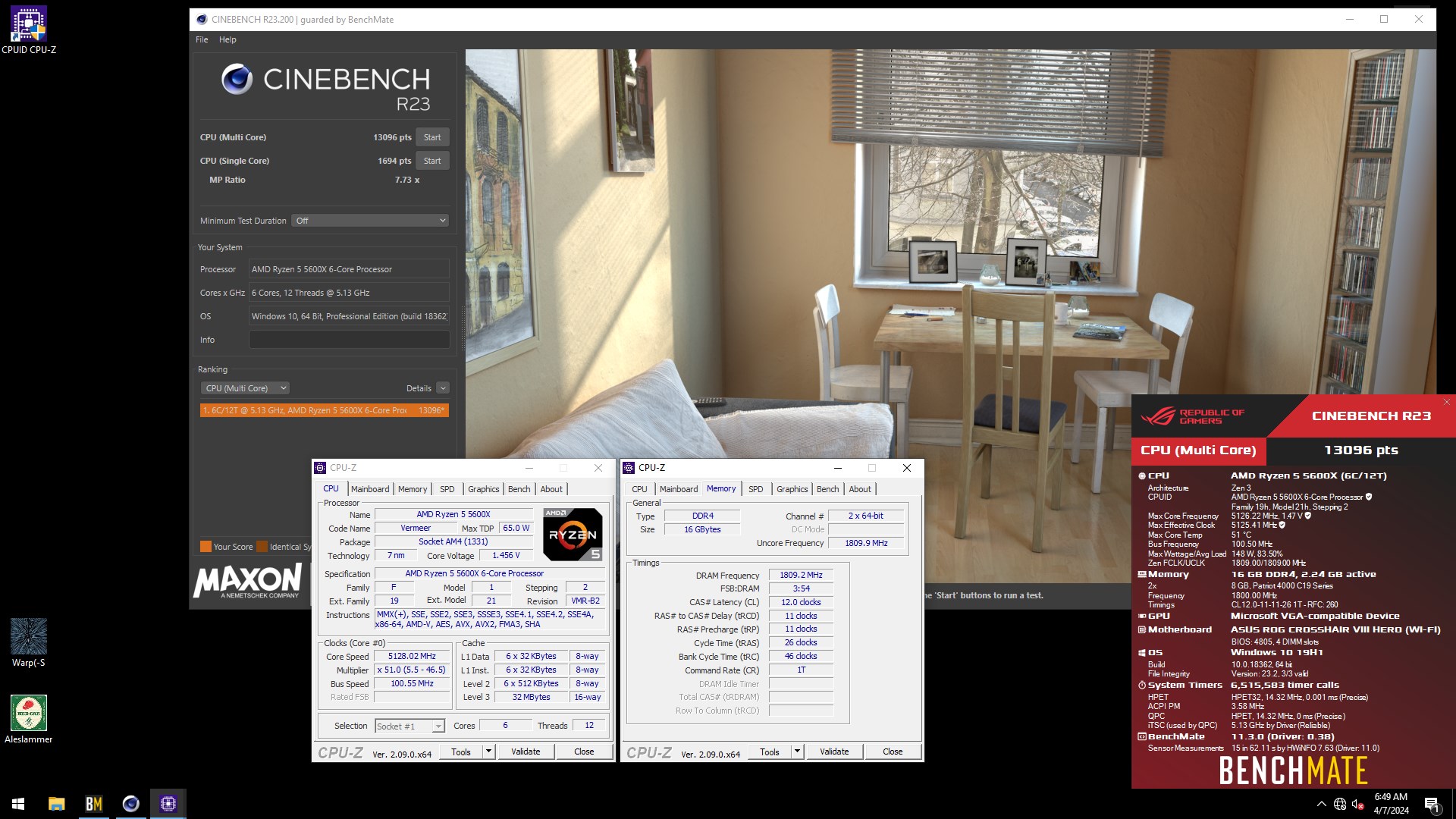The height and width of the screenshot is (819, 1456).
Task: Click the DRAM Frequency 1809.2 MHz value
Action: click(x=801, y=576)
